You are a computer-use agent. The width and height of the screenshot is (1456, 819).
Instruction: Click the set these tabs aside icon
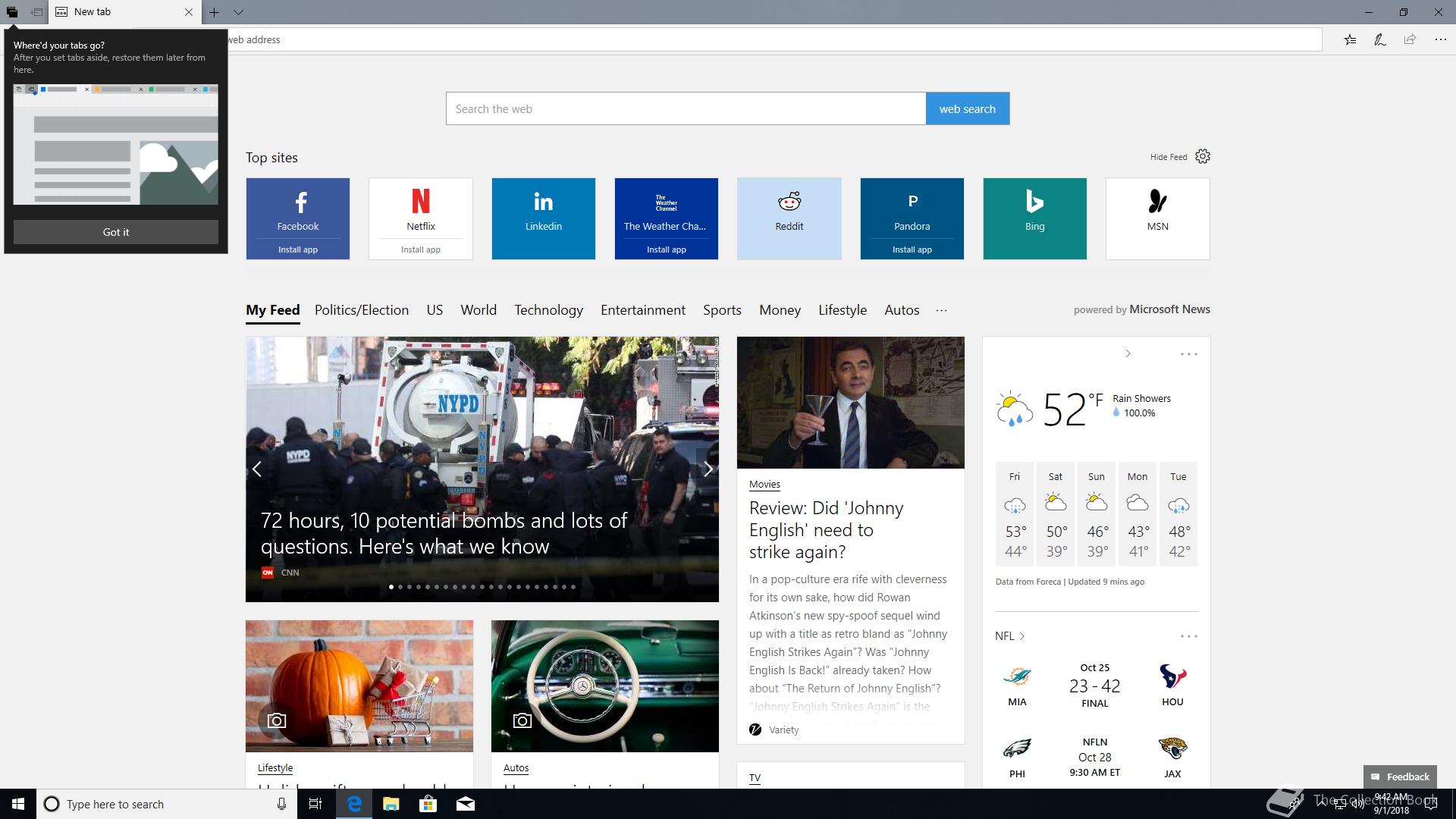(36, 12)
